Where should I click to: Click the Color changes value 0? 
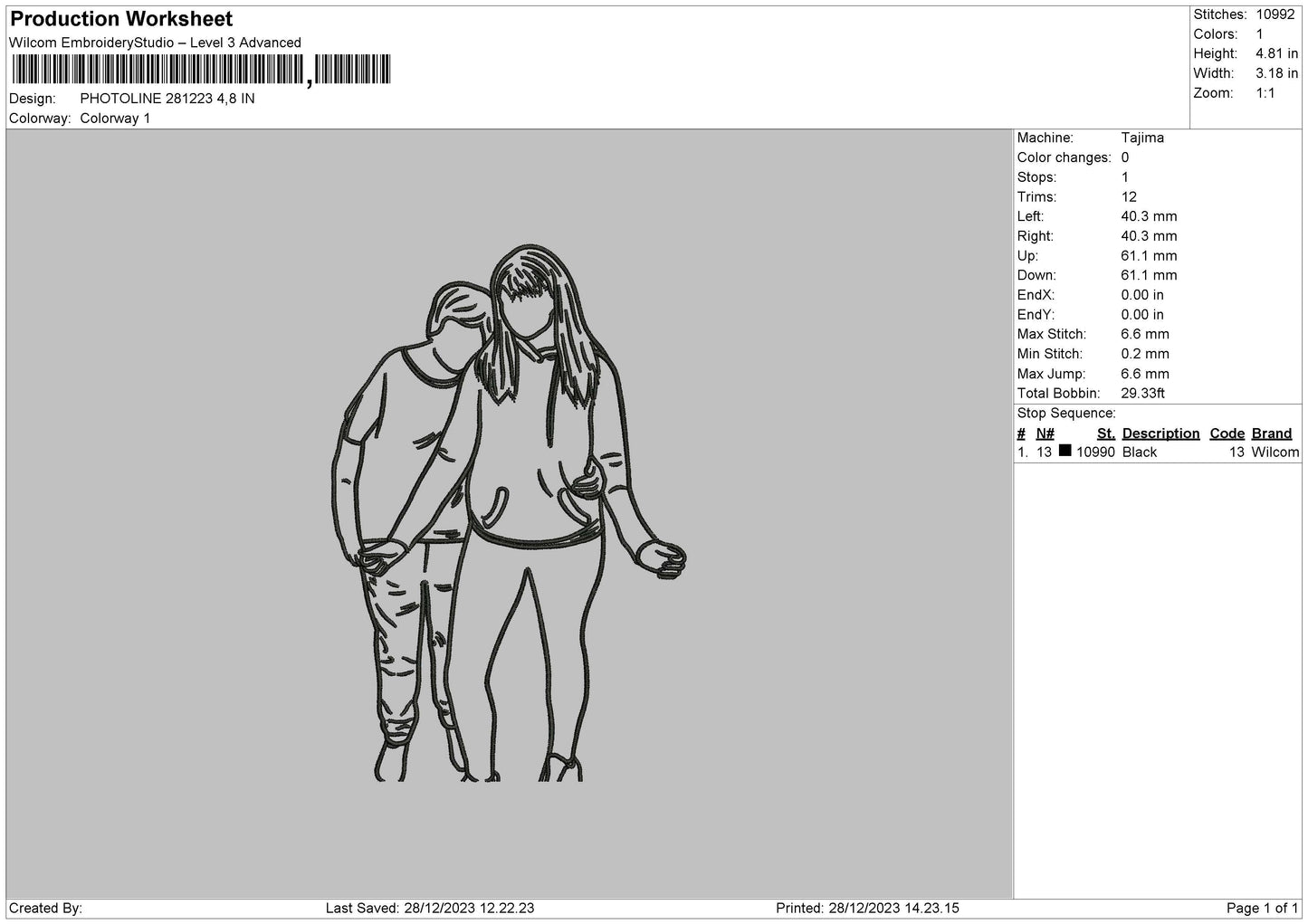click(x=1125, y=157)
